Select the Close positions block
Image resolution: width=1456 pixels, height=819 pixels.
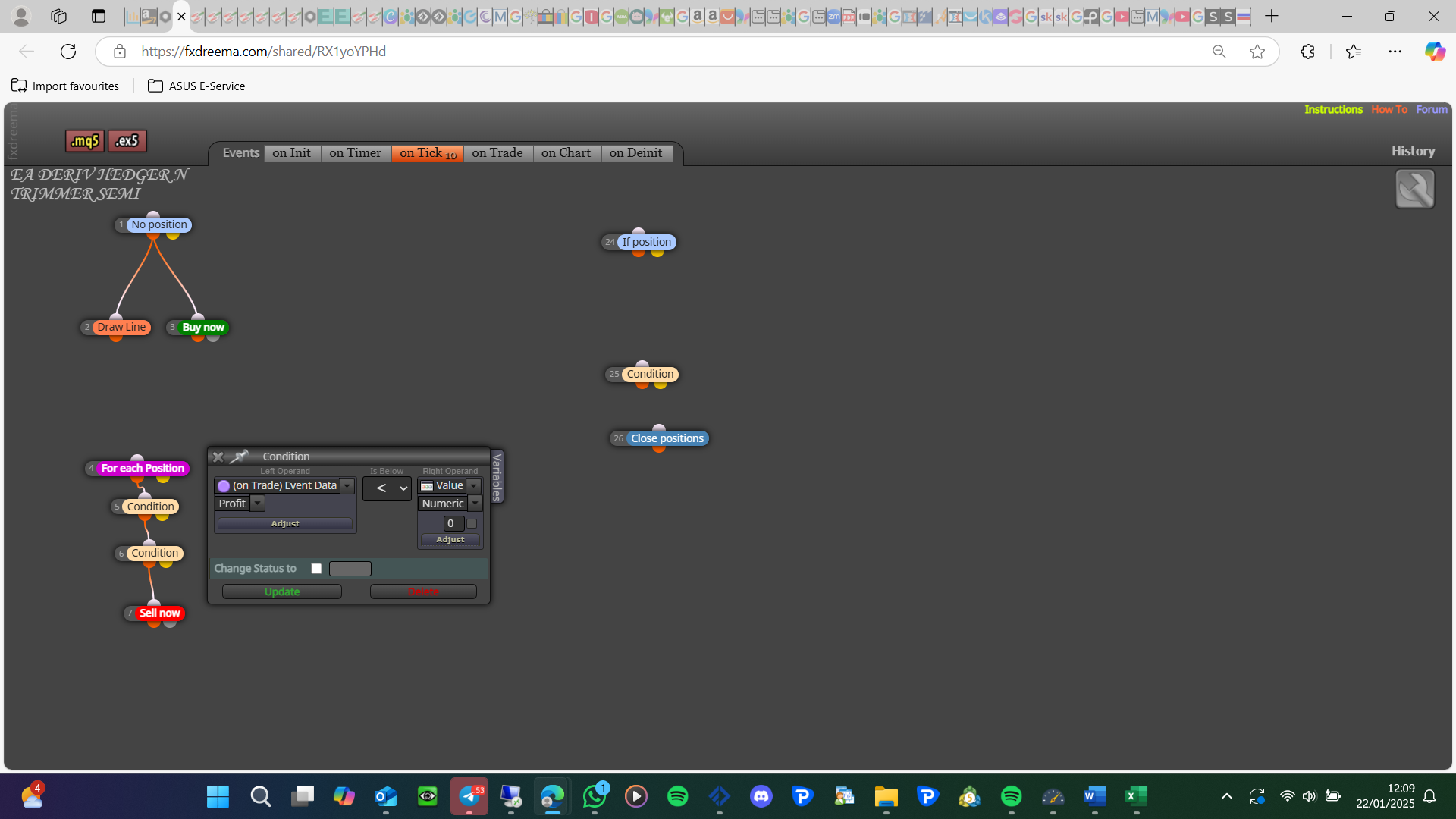pyautogui.click(x=667, y=439)
